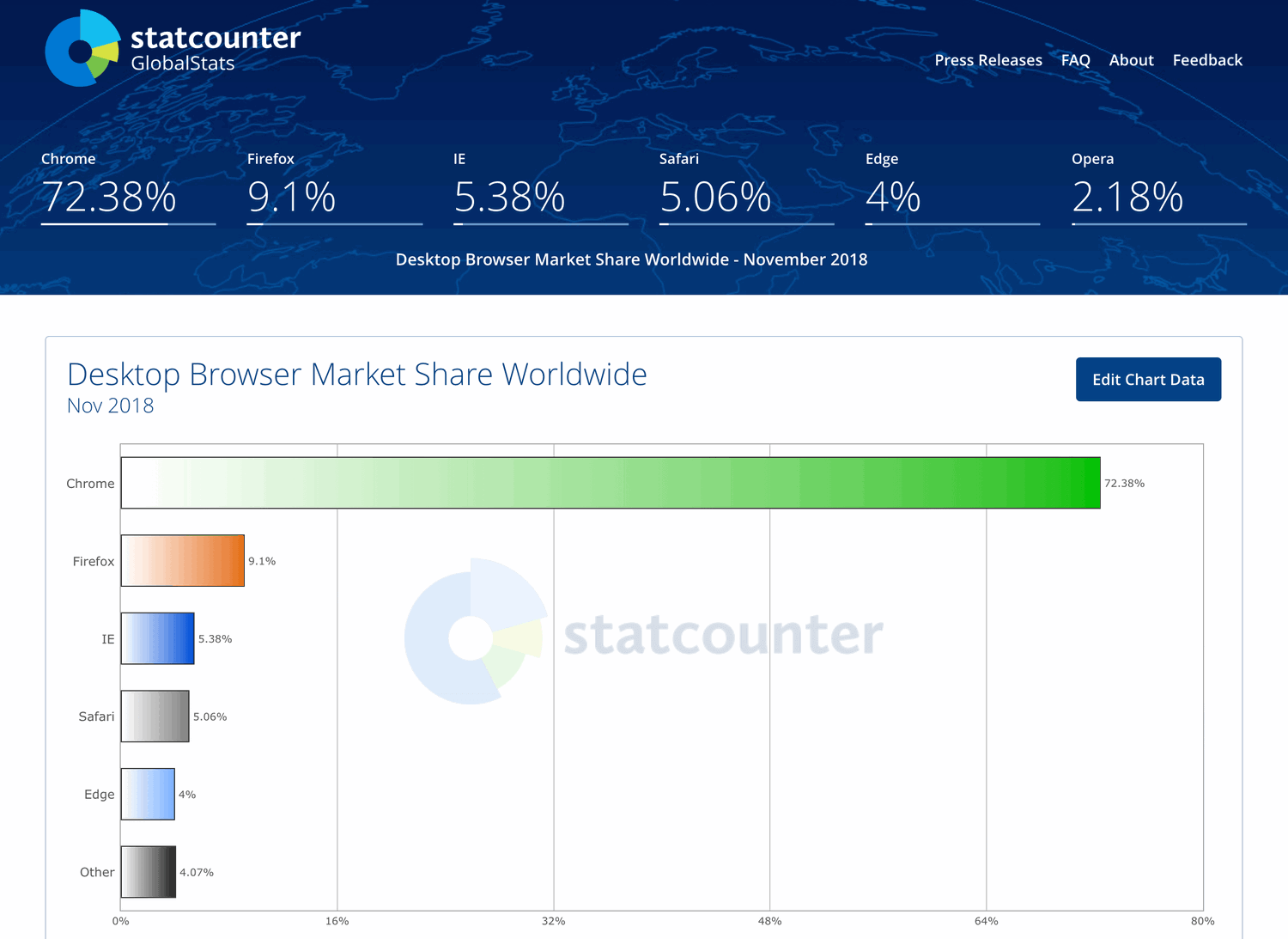The image size is (1288, 939).
Task: Click the Edge light blue bar
Action: click(x=147, y=794)
